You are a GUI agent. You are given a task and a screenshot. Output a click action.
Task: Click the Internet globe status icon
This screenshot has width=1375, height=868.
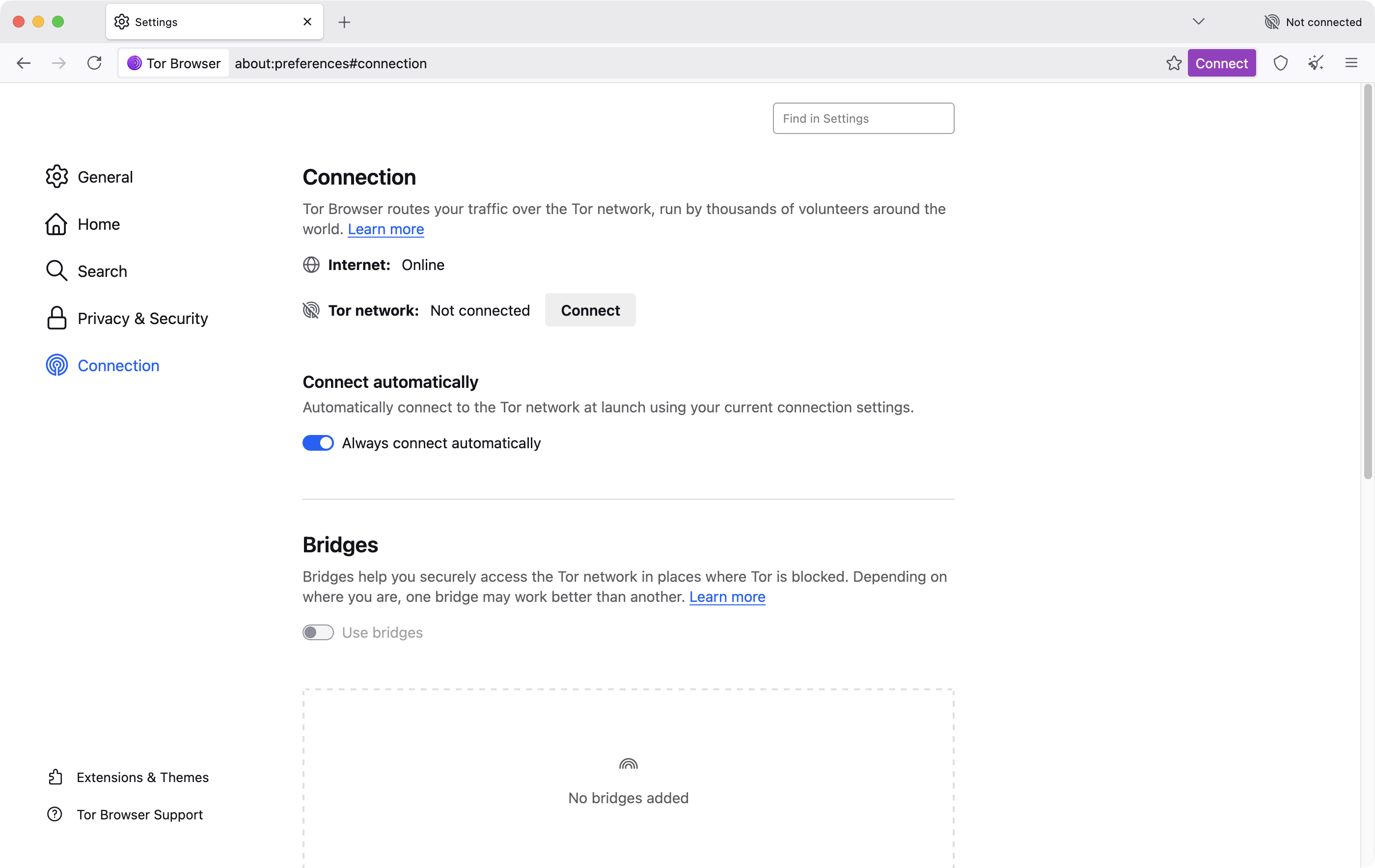click(x=311, y=265)
